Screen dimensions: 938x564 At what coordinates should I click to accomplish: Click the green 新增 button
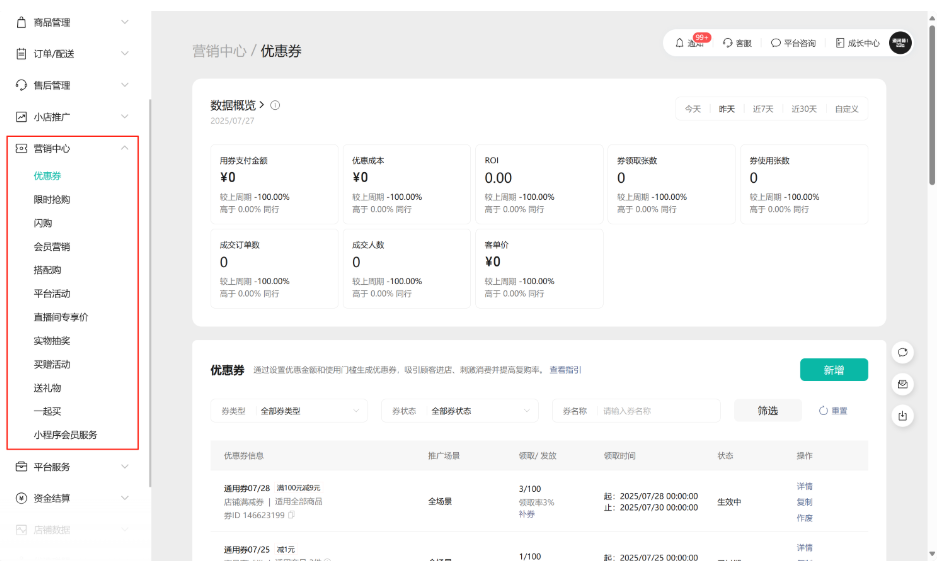coord(833,370)
